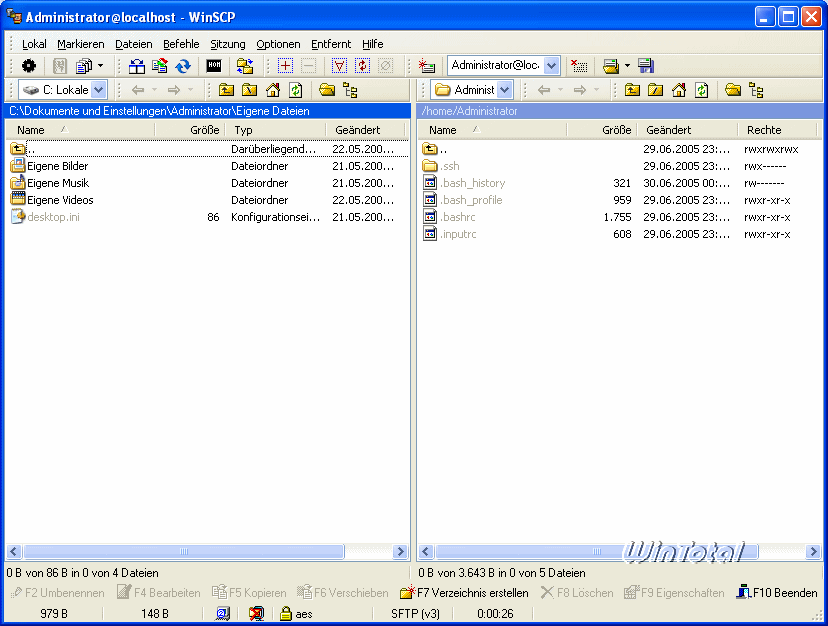Viewport: 828px width, 626px height.
Task: Open the queue/copy documents toolbar icon
Action: [x=83, y=66]
